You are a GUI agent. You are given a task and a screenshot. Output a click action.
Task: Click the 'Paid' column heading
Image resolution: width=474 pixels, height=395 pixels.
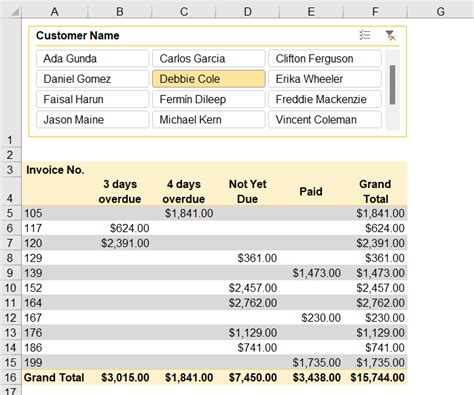click(x=311, y=191)
